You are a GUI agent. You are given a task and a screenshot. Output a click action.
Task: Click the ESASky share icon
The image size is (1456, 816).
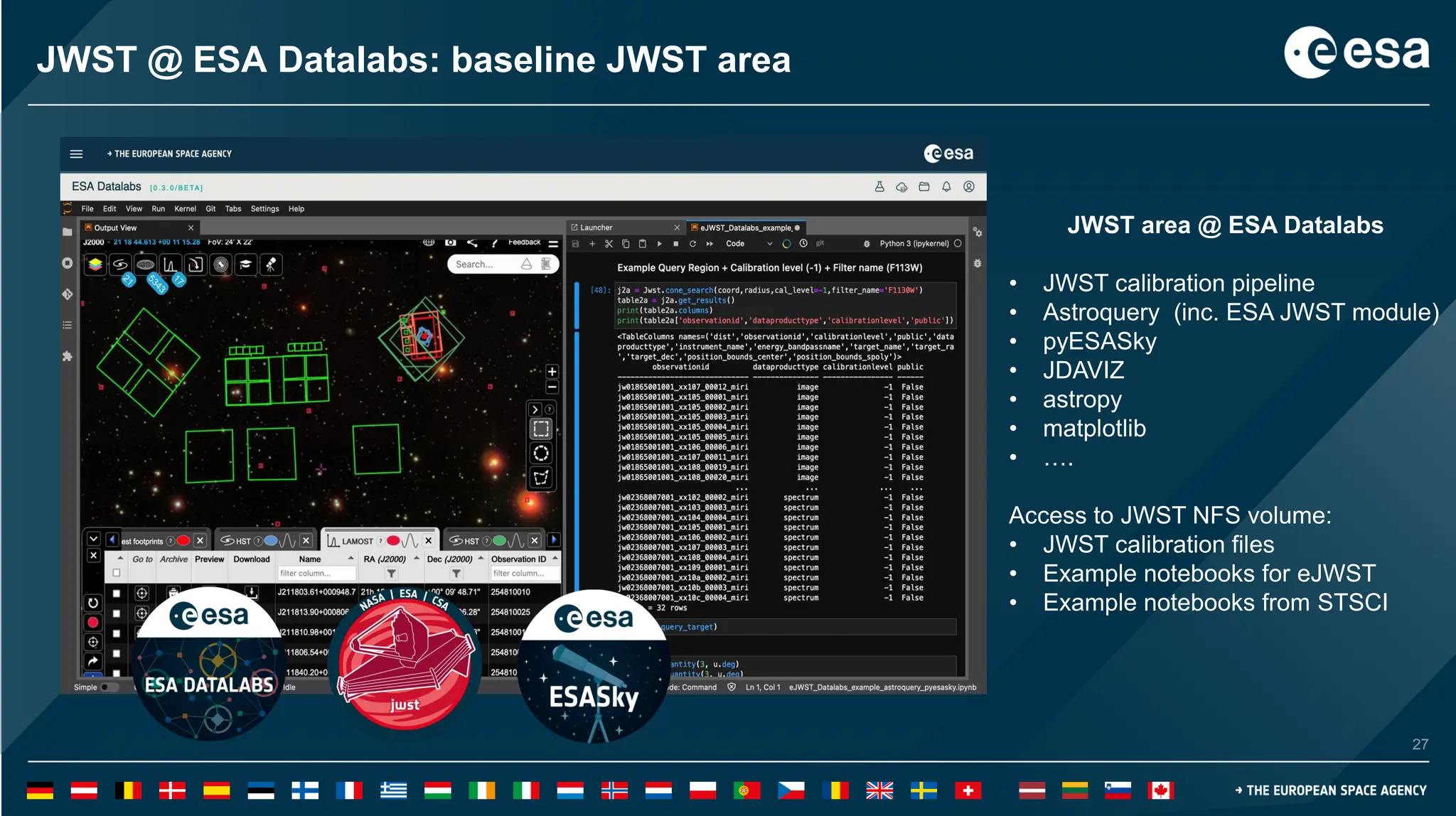(472, 242)
